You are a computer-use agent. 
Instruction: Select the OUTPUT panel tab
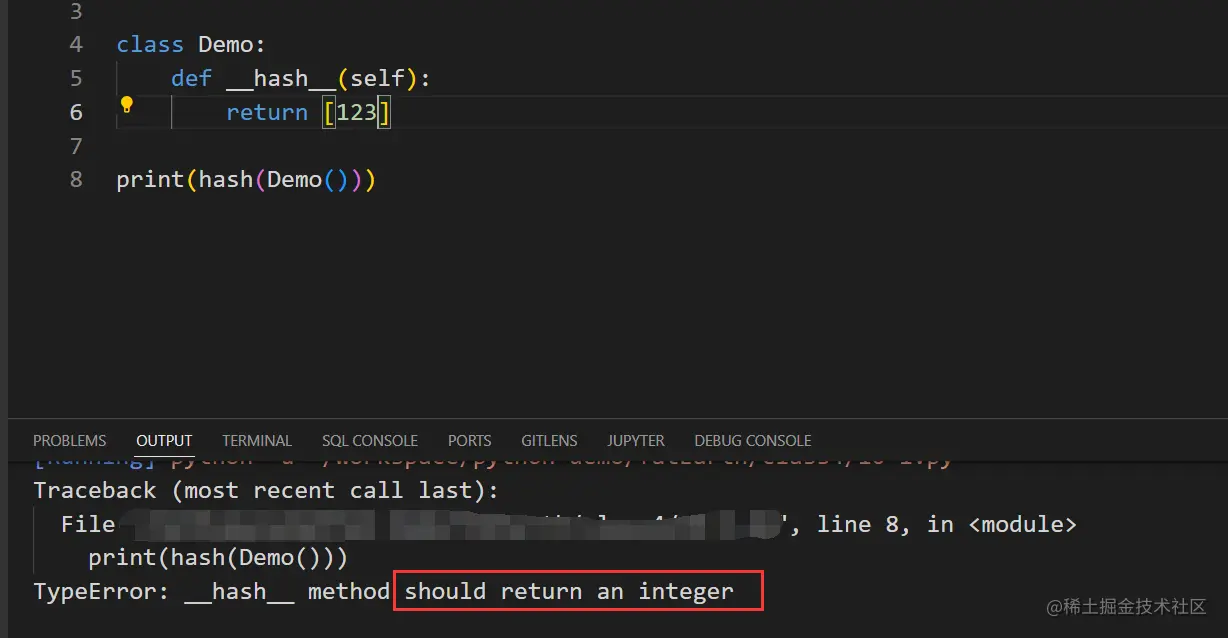tap(164, 440)
